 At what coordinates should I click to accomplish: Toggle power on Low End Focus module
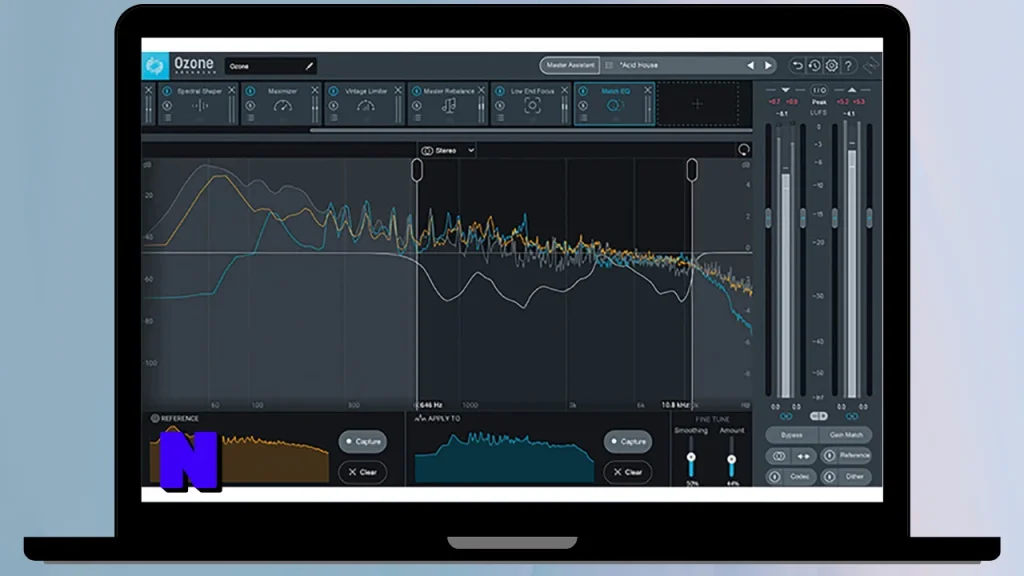[500, 91]
